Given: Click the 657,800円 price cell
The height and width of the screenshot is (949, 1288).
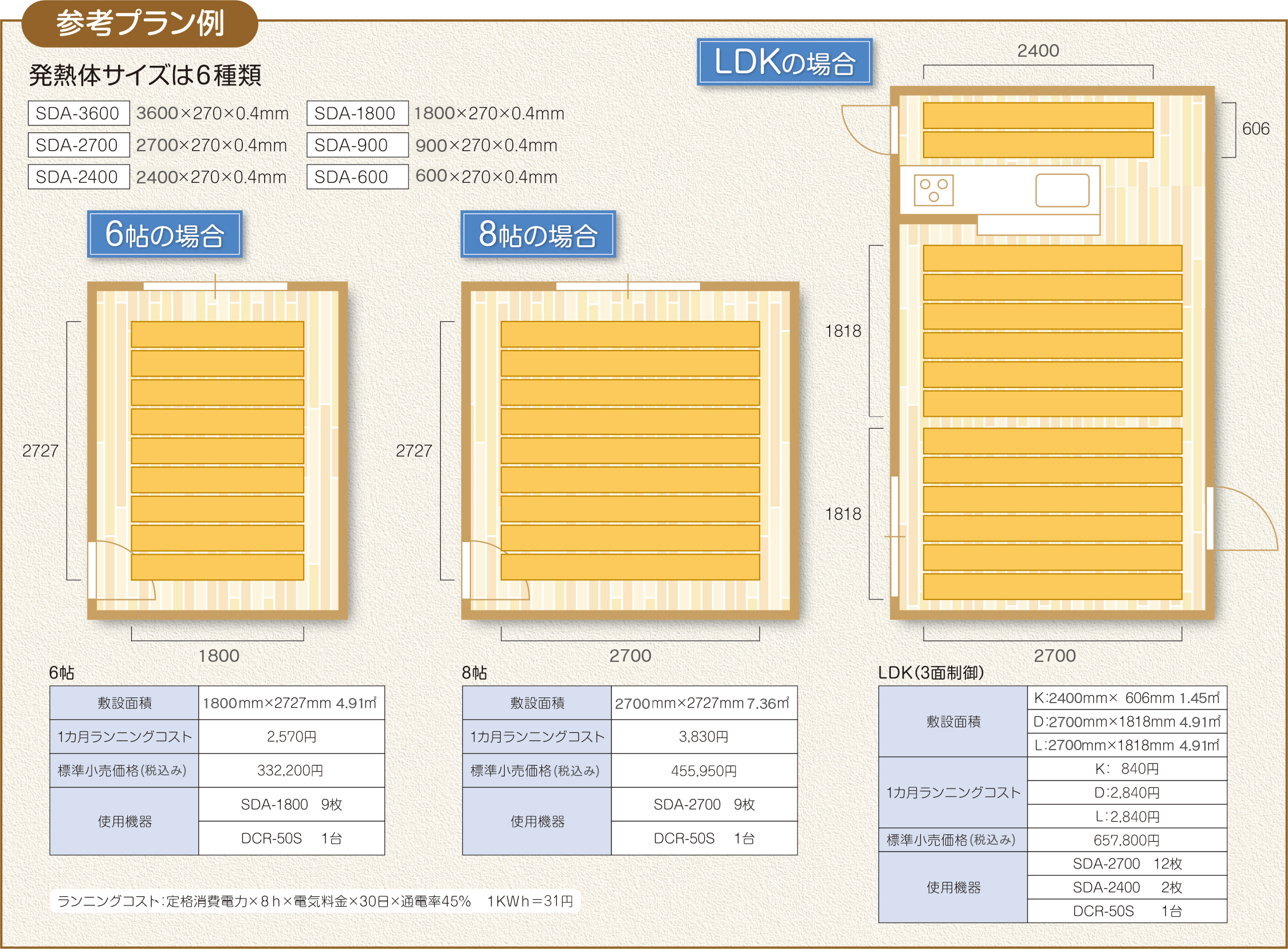Looking at the screenshot, I should tap(1127, 840).
